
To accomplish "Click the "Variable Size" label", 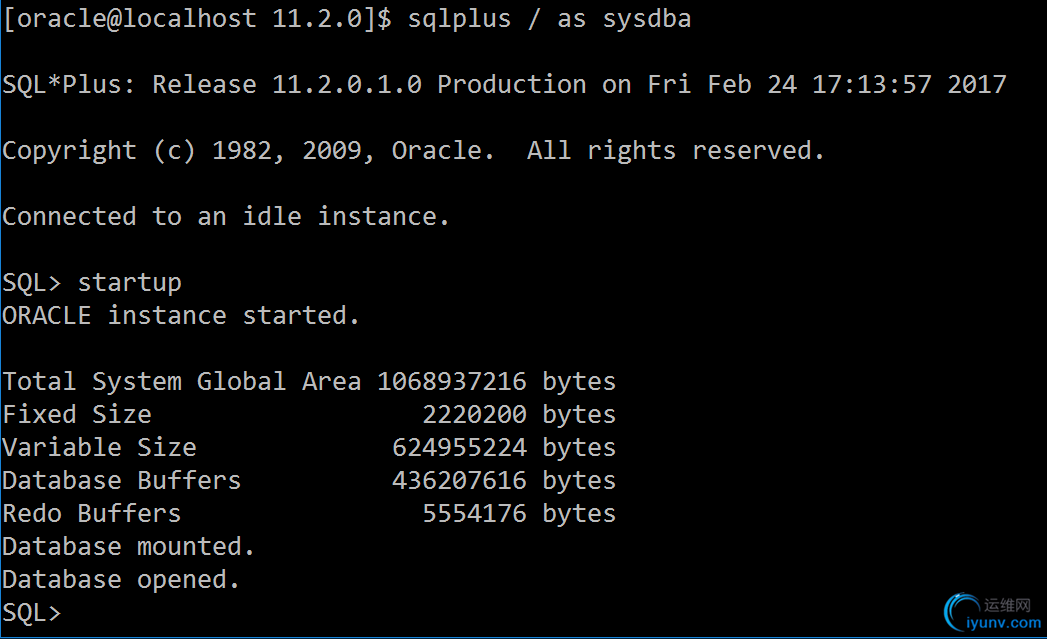I will click(99, 447).
